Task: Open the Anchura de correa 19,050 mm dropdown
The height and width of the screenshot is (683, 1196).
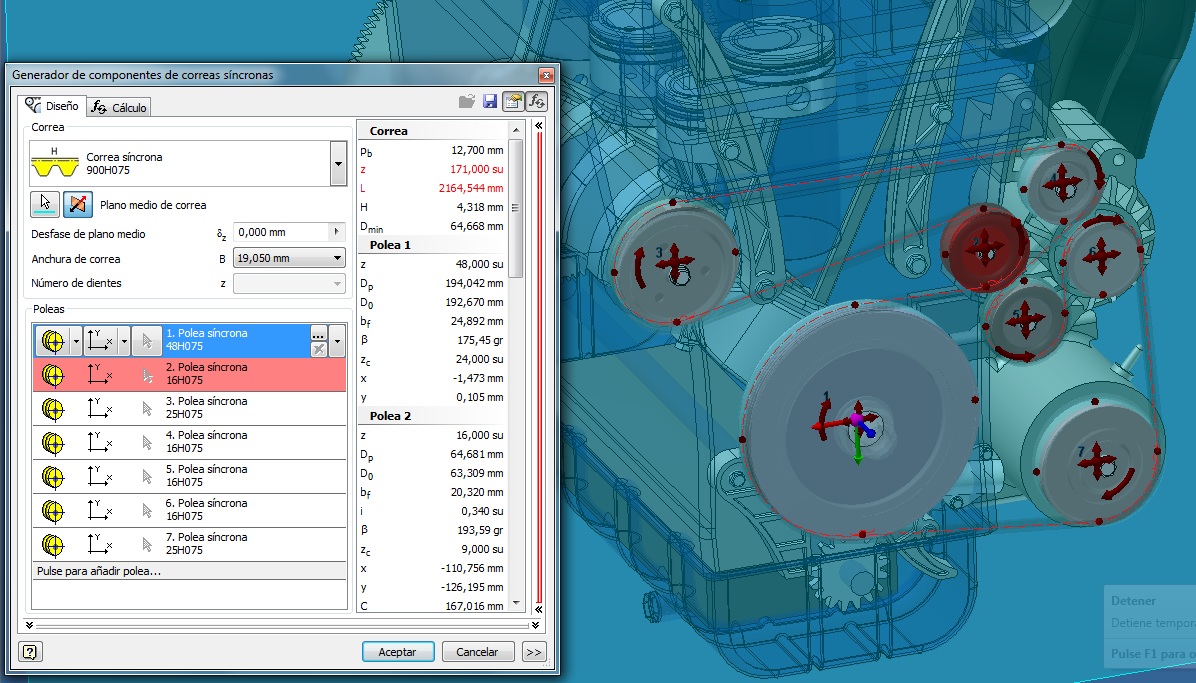Action: [289, 258]
